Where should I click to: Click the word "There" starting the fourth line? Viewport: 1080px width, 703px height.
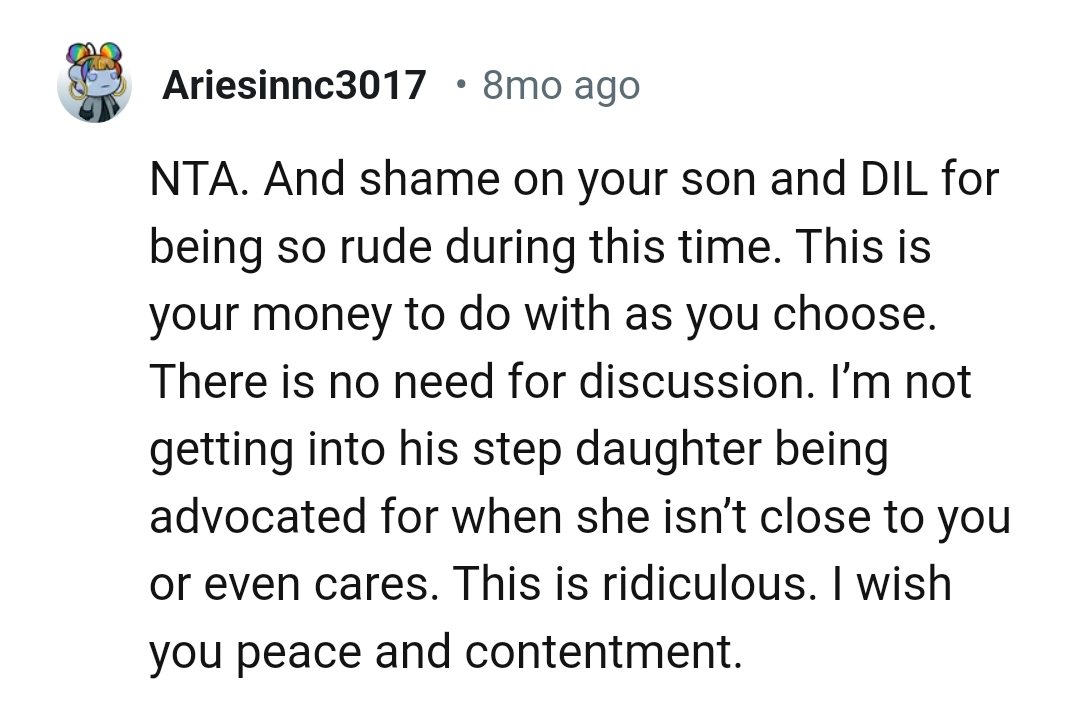click(205, 383)
